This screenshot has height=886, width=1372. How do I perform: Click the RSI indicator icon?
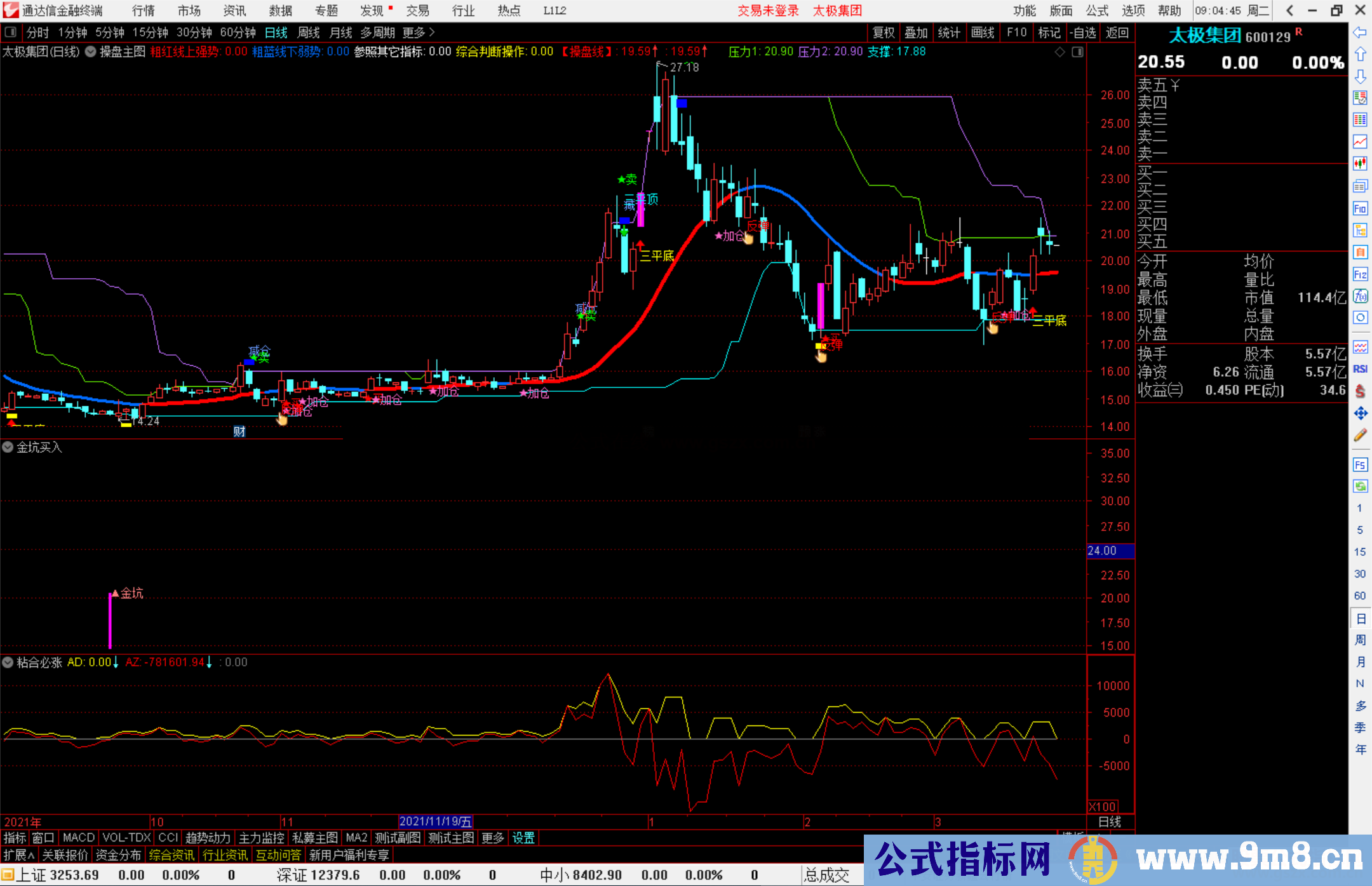1360,369
